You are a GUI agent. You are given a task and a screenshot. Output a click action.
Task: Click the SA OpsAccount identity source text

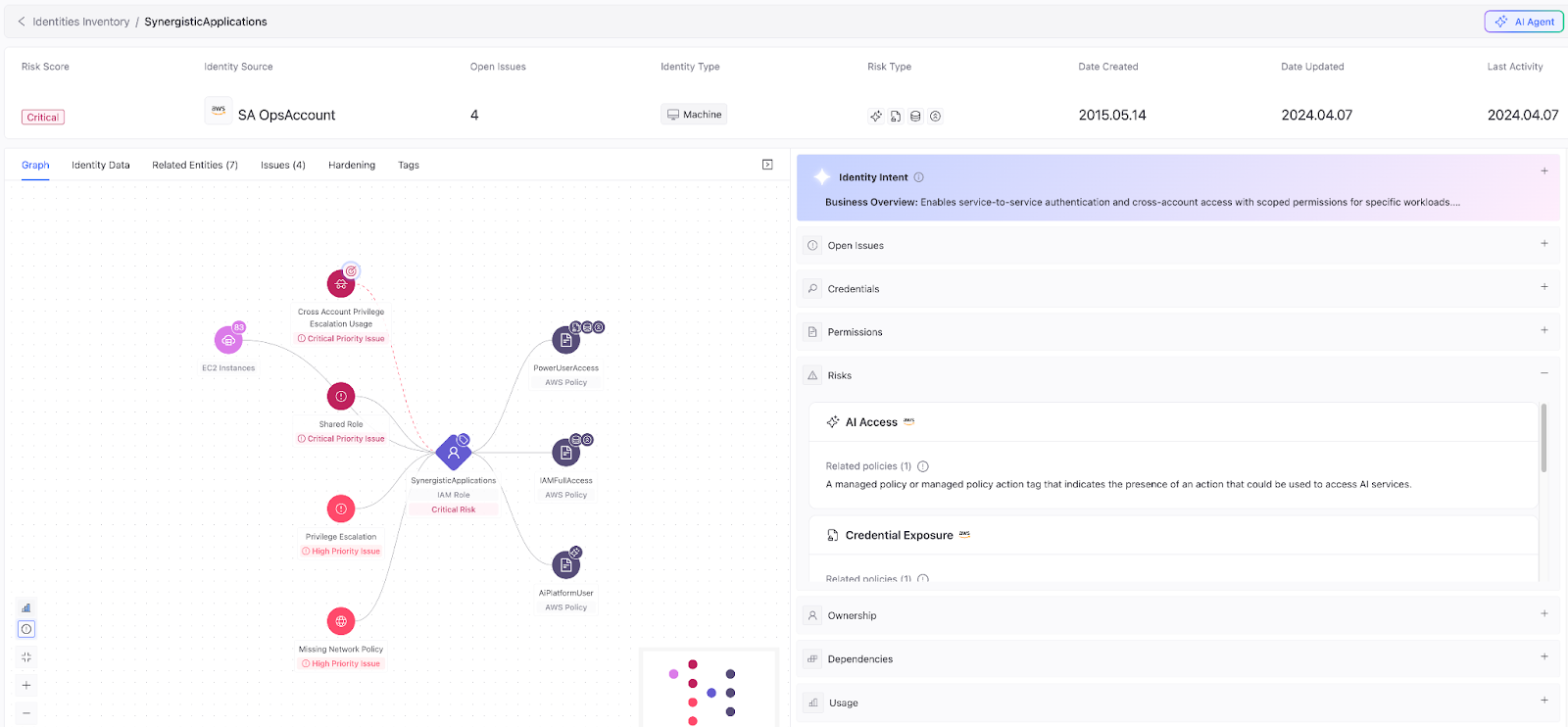(x=286, y=116)
